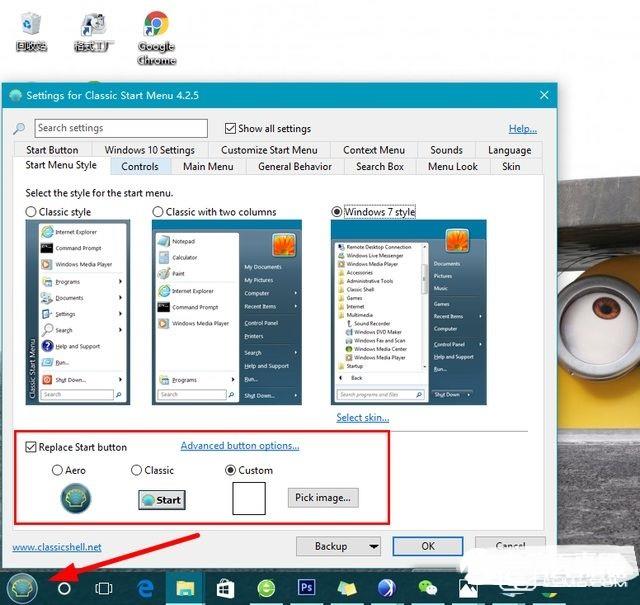640x605 pixels.
Task: Switch to the Main Menu tab
Action: 208,167
